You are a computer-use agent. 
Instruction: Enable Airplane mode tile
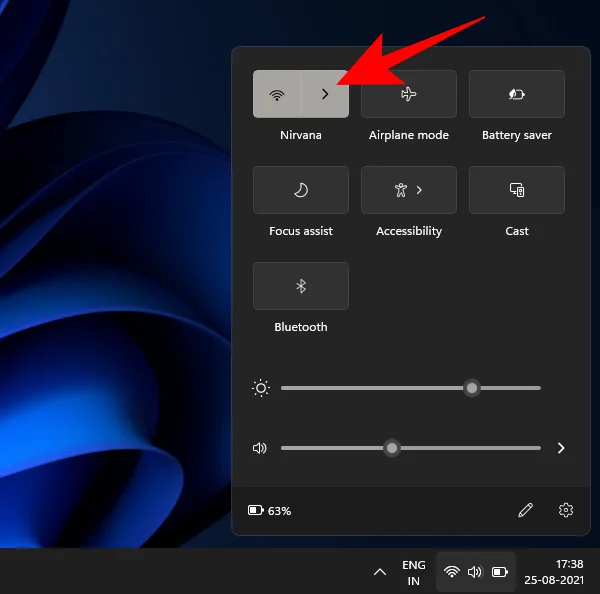pyautogui.click(x=409, y=94)
